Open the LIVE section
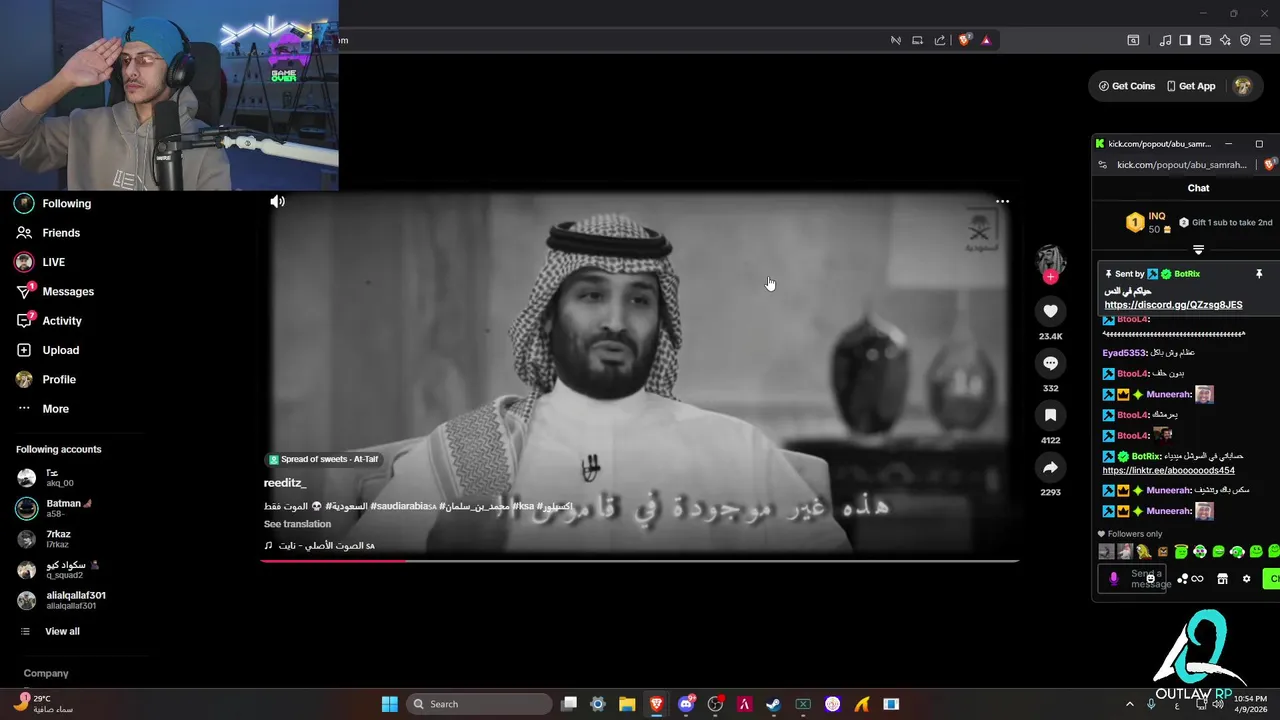The width and height of the screenshot is (1280, 720). pyautogui.click(x=40, y=262)
